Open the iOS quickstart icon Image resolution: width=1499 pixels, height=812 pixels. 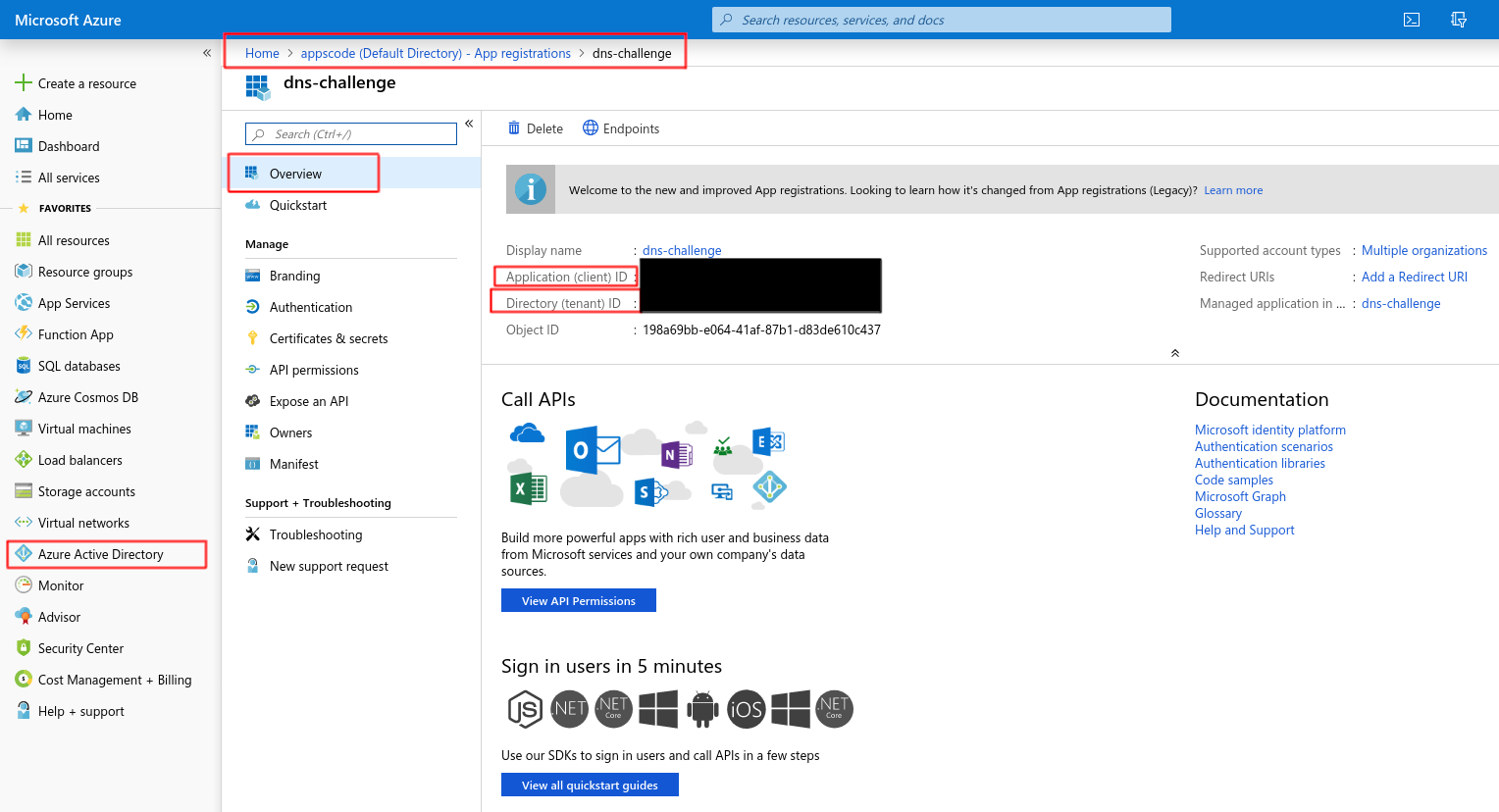click(746, 709)
